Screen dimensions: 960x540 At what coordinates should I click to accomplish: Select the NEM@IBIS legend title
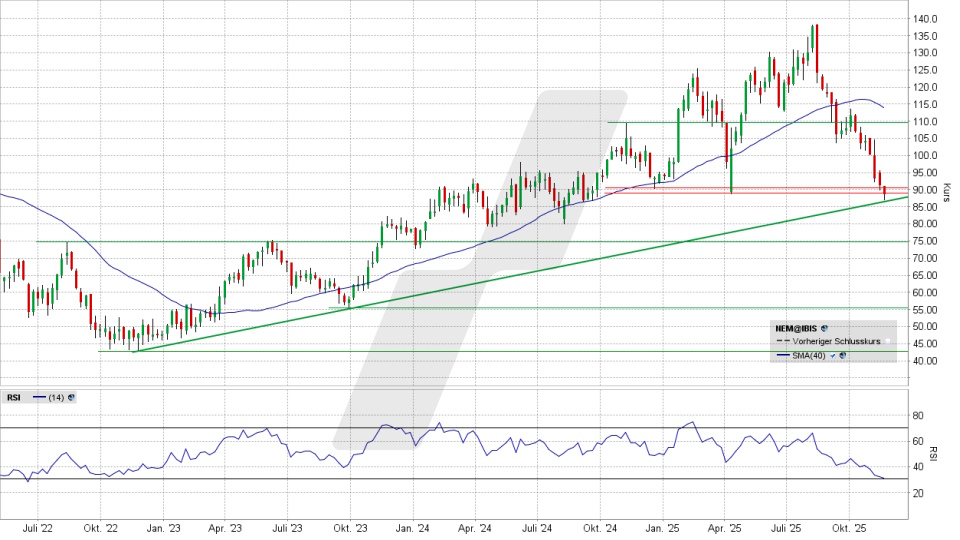798,327
